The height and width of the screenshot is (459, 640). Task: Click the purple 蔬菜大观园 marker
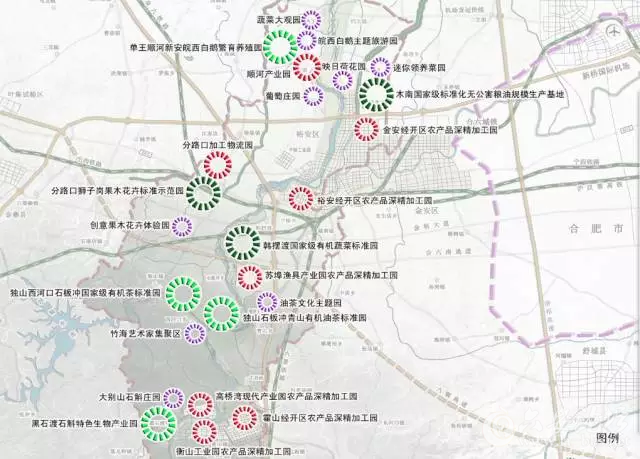(312, 19)
